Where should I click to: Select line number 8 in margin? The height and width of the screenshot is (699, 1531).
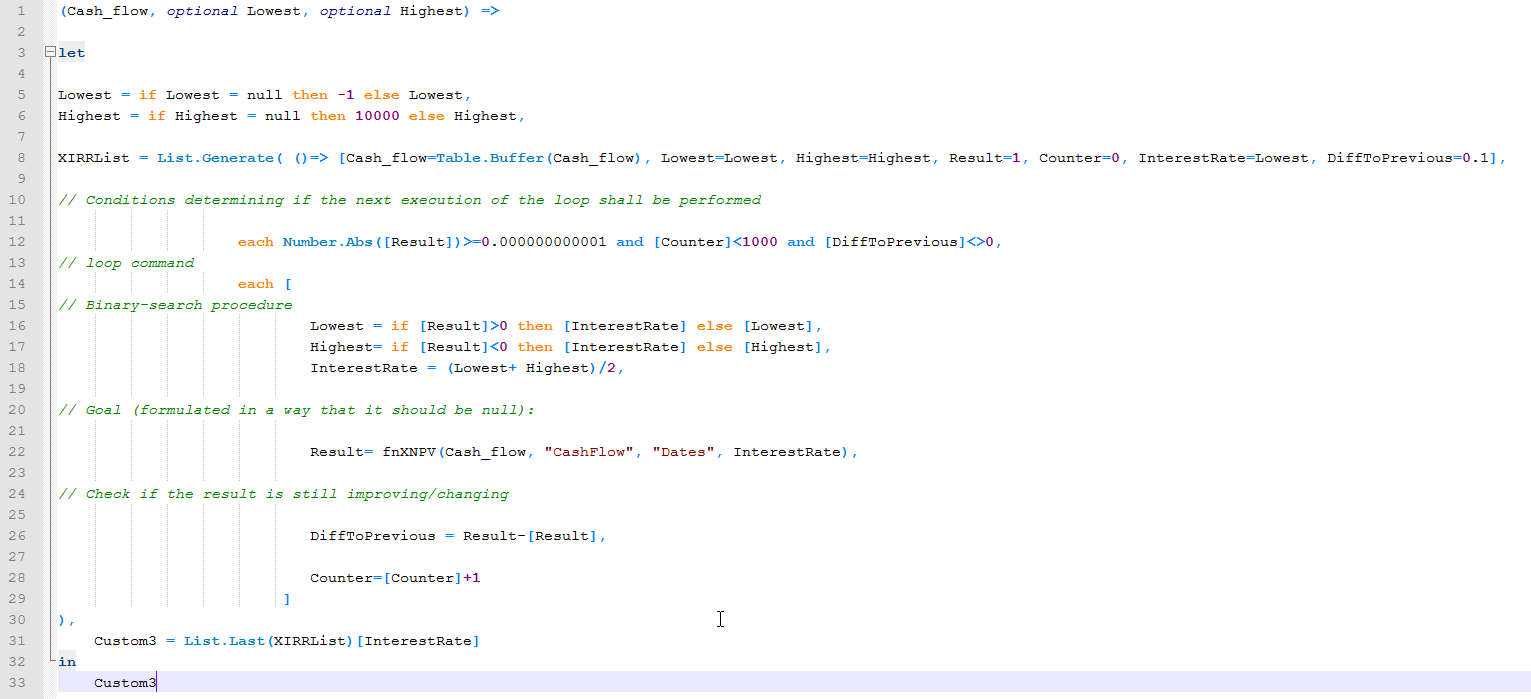[21, 158]
